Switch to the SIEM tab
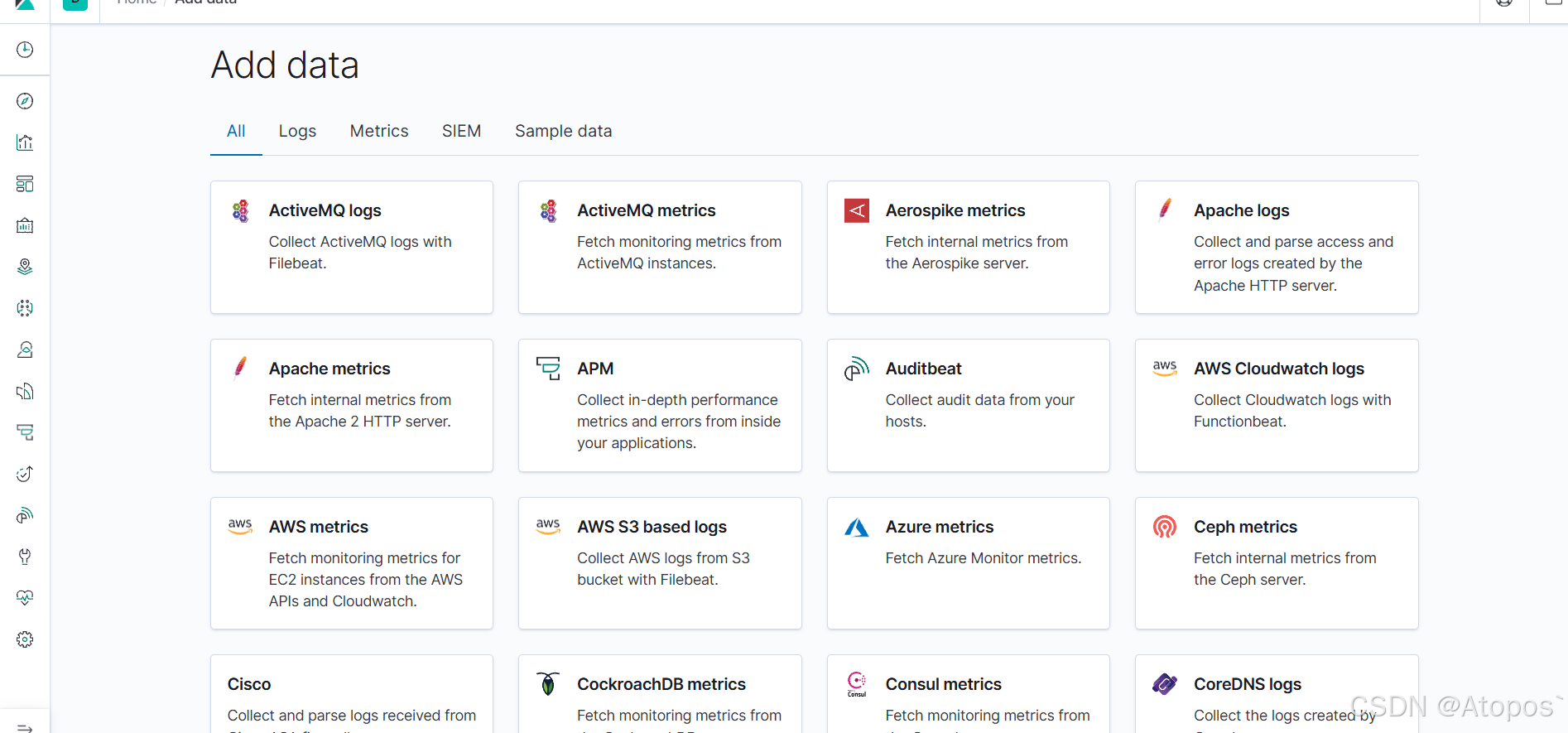The width and height of the screenshot is (1568, 733). (461, 131)
